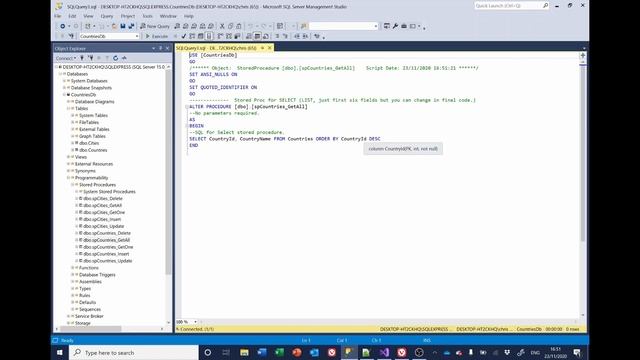Click the Quick Launch search field
The image size is (640, 360).
pyautogui.click(x=508, y=6)
